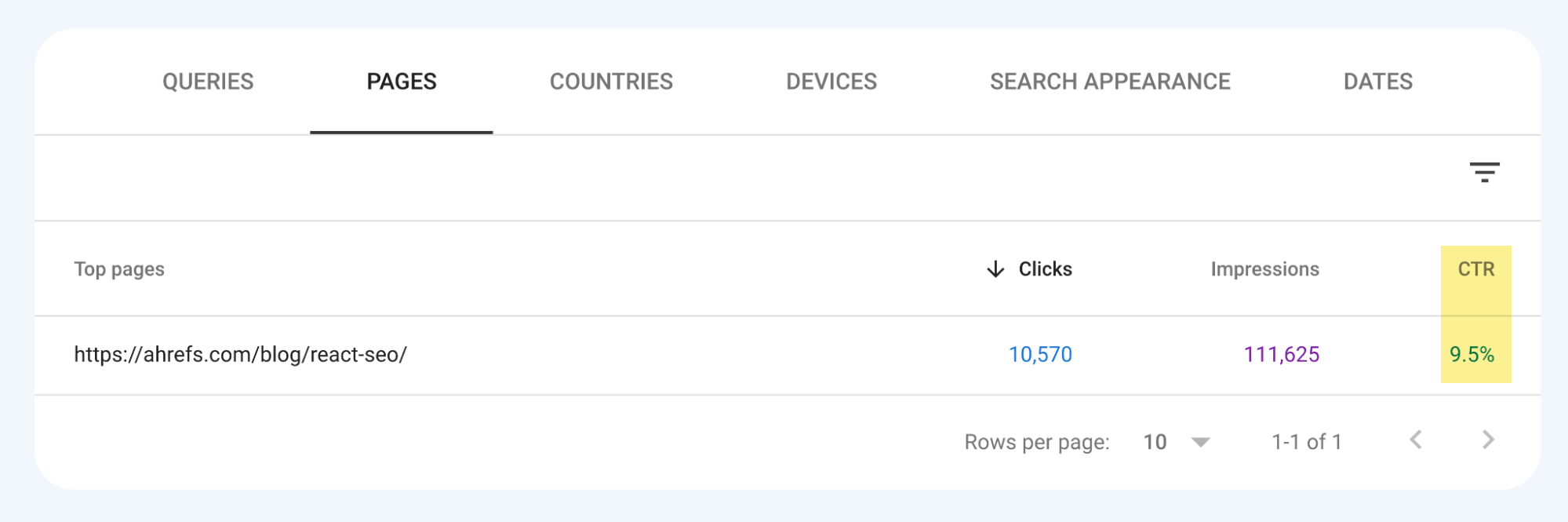
Task: Expand the rows per page selector arrow
Action: (x=1200, y=443)
